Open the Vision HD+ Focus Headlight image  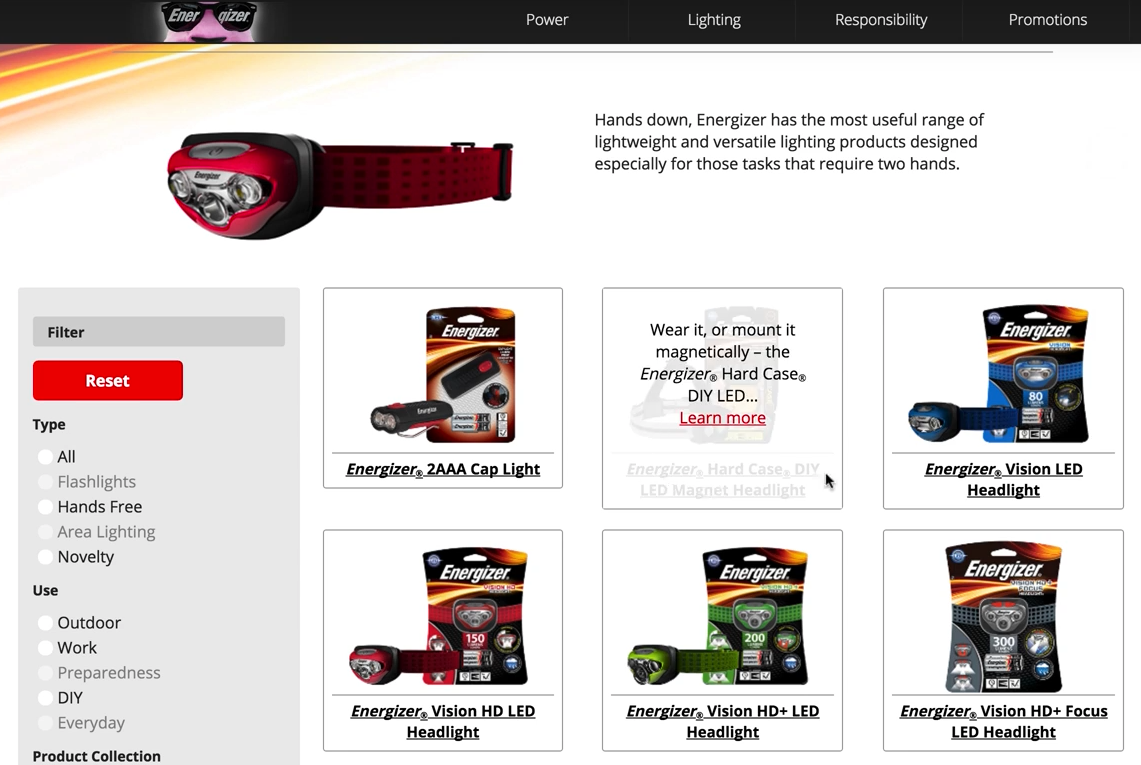(x=1003, y=617)
